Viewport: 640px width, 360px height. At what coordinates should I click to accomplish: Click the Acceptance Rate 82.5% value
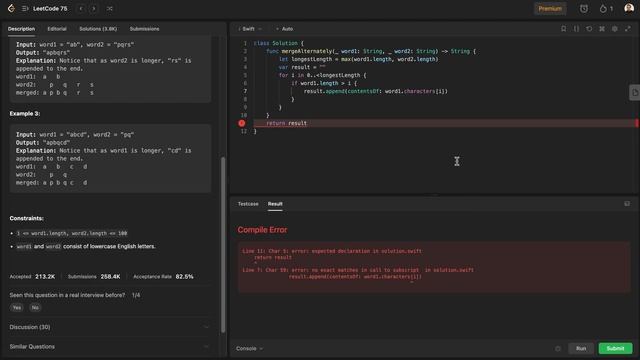tap(184, 276)
